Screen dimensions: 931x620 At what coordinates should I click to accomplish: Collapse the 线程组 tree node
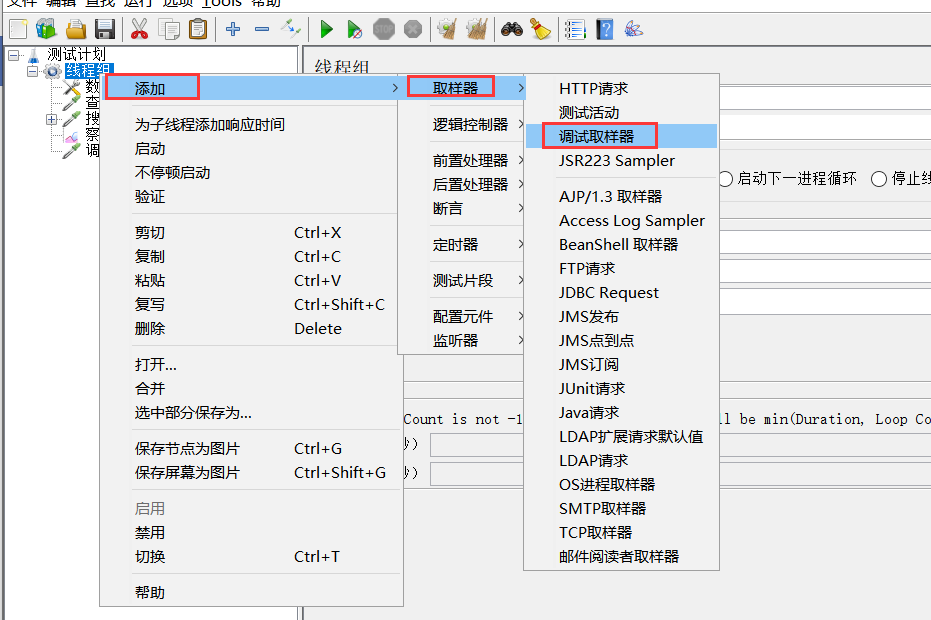[33, 72]
